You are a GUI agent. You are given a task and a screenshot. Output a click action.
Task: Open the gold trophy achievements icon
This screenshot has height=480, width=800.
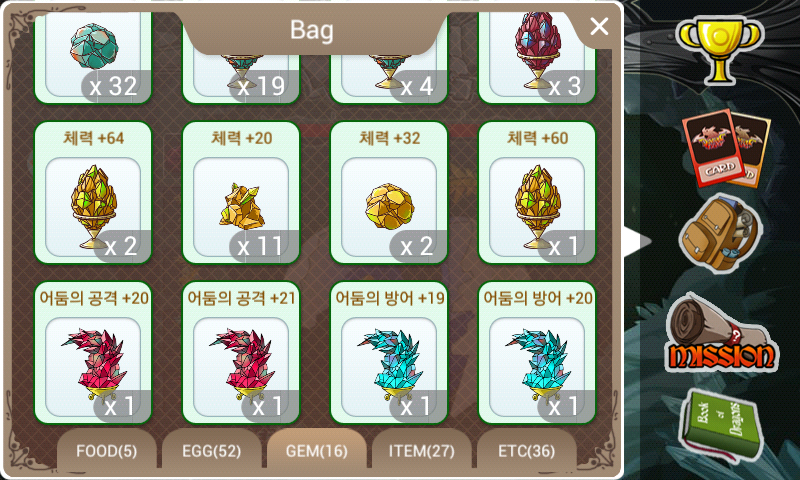pyautogui.click(x=719, y=50)
